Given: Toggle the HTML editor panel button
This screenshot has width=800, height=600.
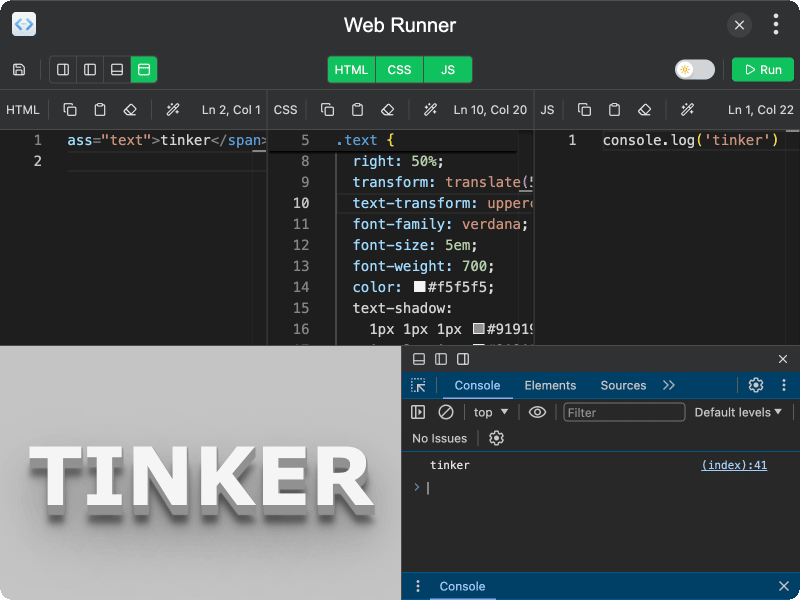Looking at the screenshot, I should click(351, 69).
